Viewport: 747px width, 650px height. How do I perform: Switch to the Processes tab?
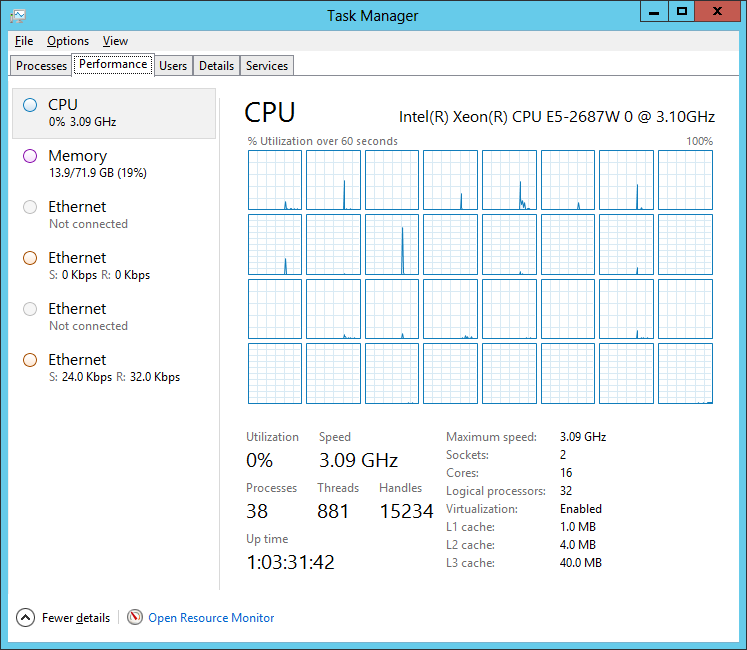pos(41,66)
